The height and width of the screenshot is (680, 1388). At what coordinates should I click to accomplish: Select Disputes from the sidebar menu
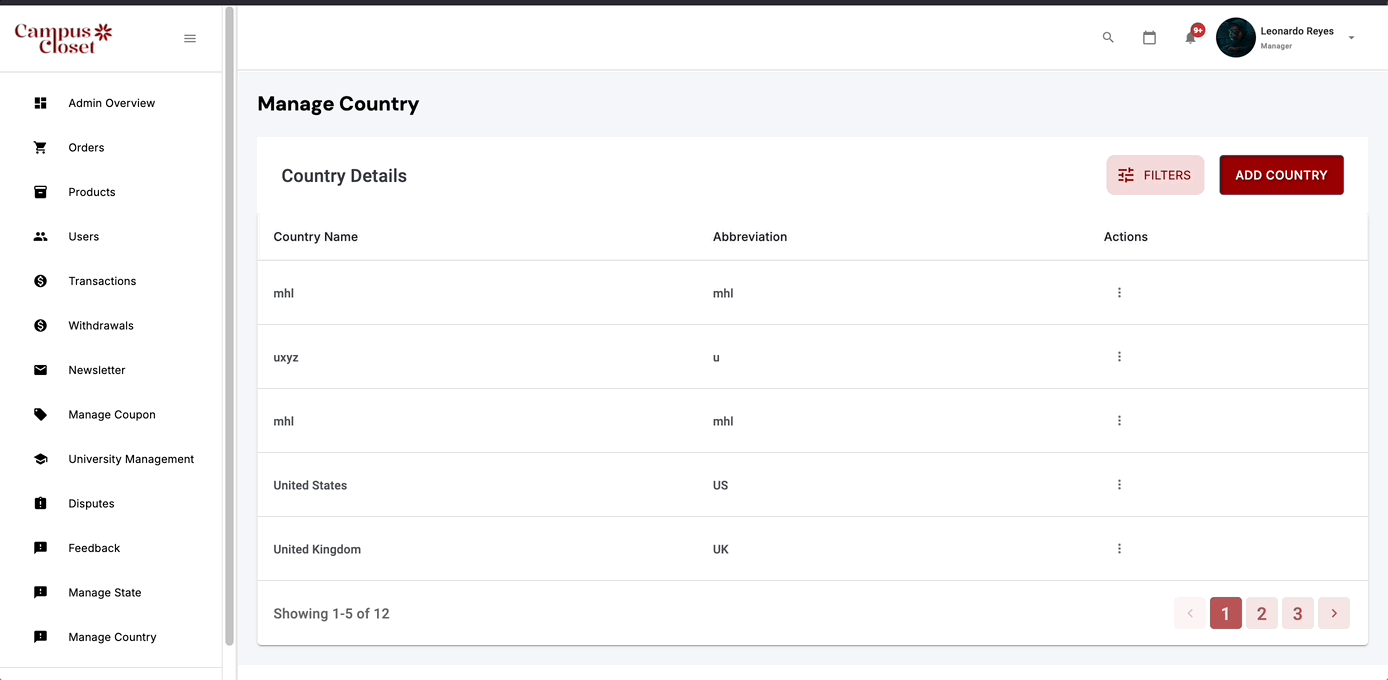[91, 504]
